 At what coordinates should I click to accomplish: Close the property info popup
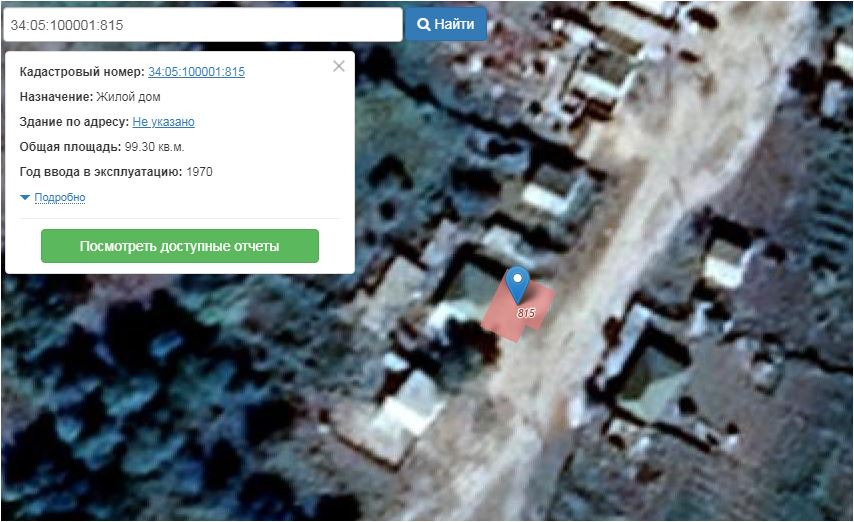pos(339,66)
